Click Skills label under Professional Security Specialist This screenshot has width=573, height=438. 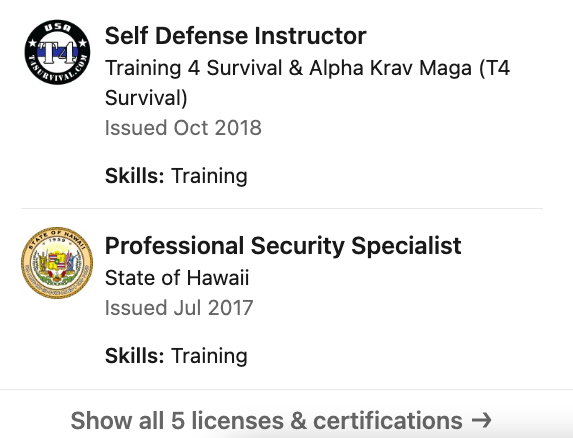point(134,356)
